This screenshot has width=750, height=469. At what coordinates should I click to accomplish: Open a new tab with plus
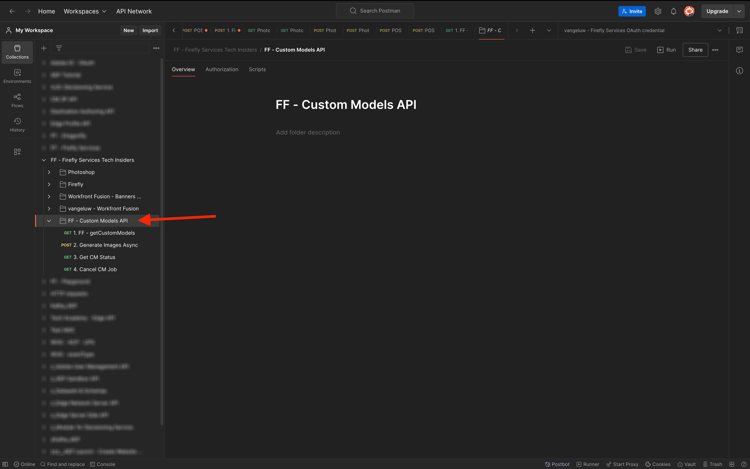point(532,30)
